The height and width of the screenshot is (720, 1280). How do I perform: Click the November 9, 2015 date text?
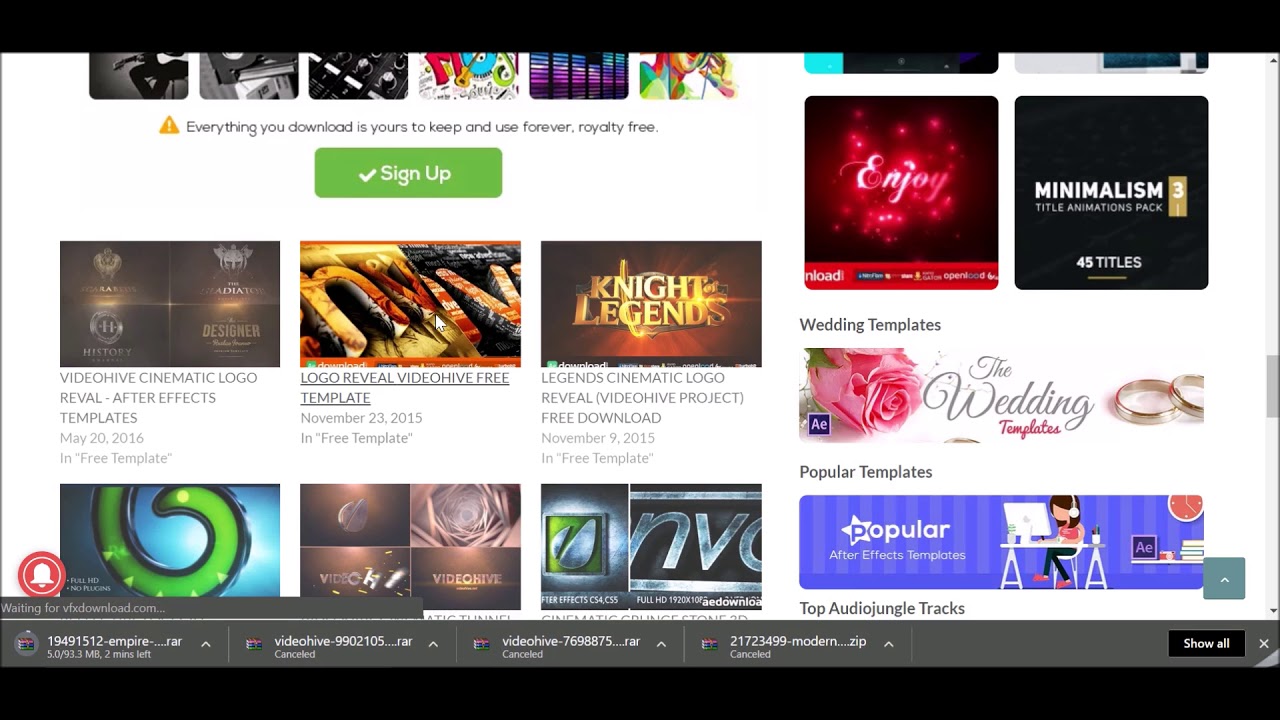pos(598,438)
